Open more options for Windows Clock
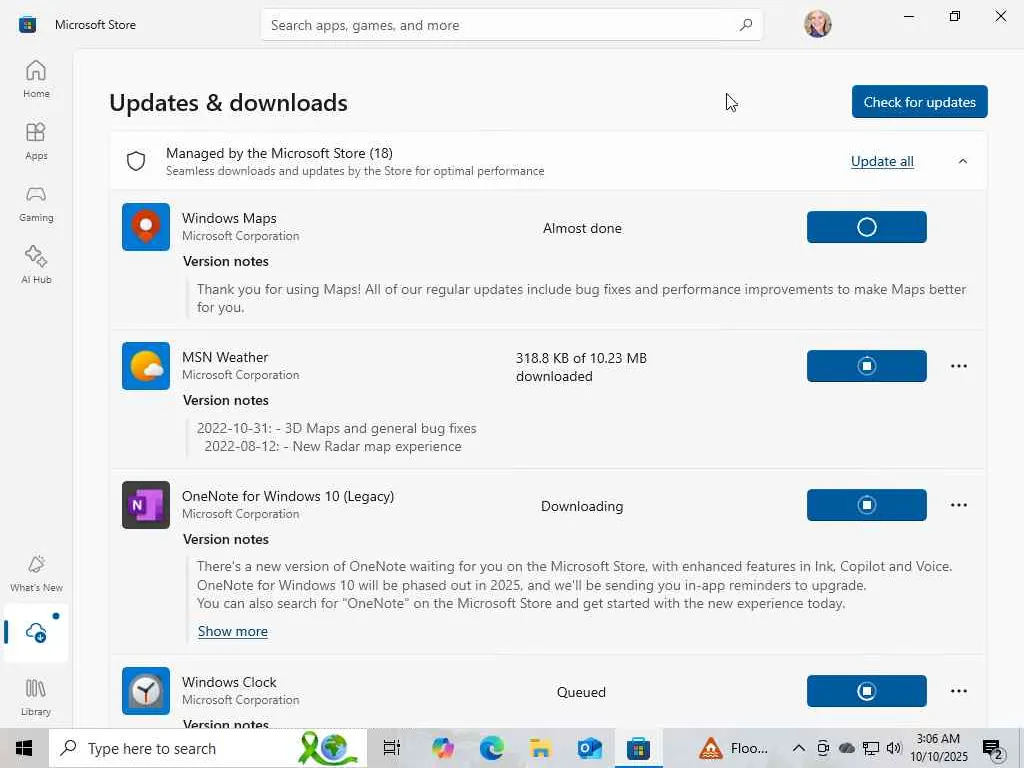The width and height of the screenshot is (1024, 768). [959, 691]
